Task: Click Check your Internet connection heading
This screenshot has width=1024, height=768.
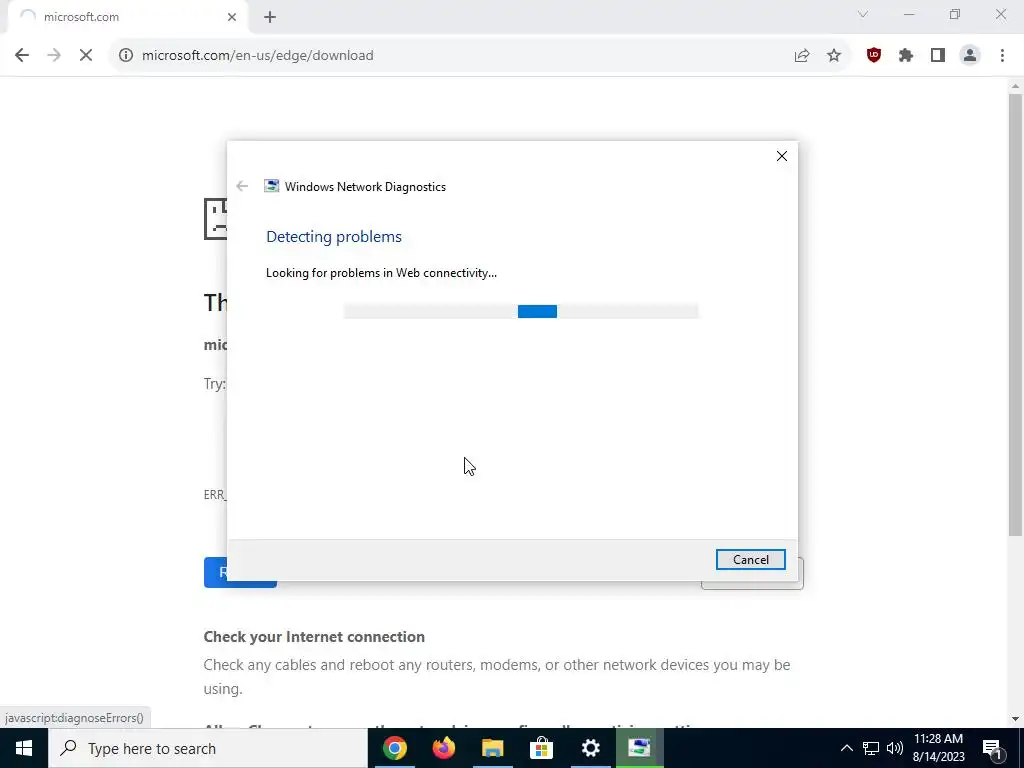Action: [x=314, y=637]
